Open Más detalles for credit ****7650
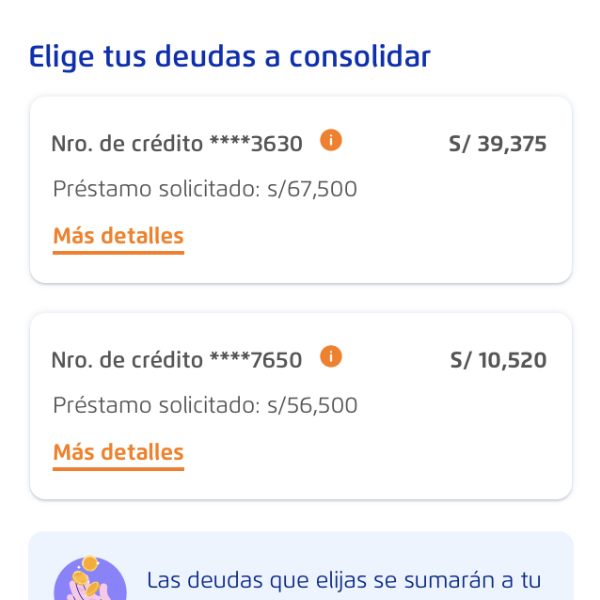This screenshot has height=600, width=600. pyautogui.click(x=118, y=452)
